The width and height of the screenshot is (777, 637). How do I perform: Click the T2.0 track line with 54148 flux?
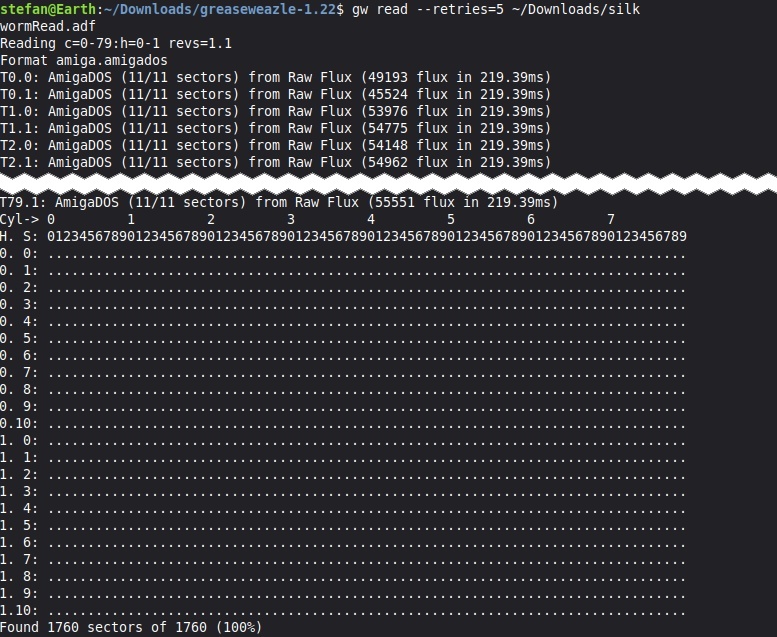(276, 145)
